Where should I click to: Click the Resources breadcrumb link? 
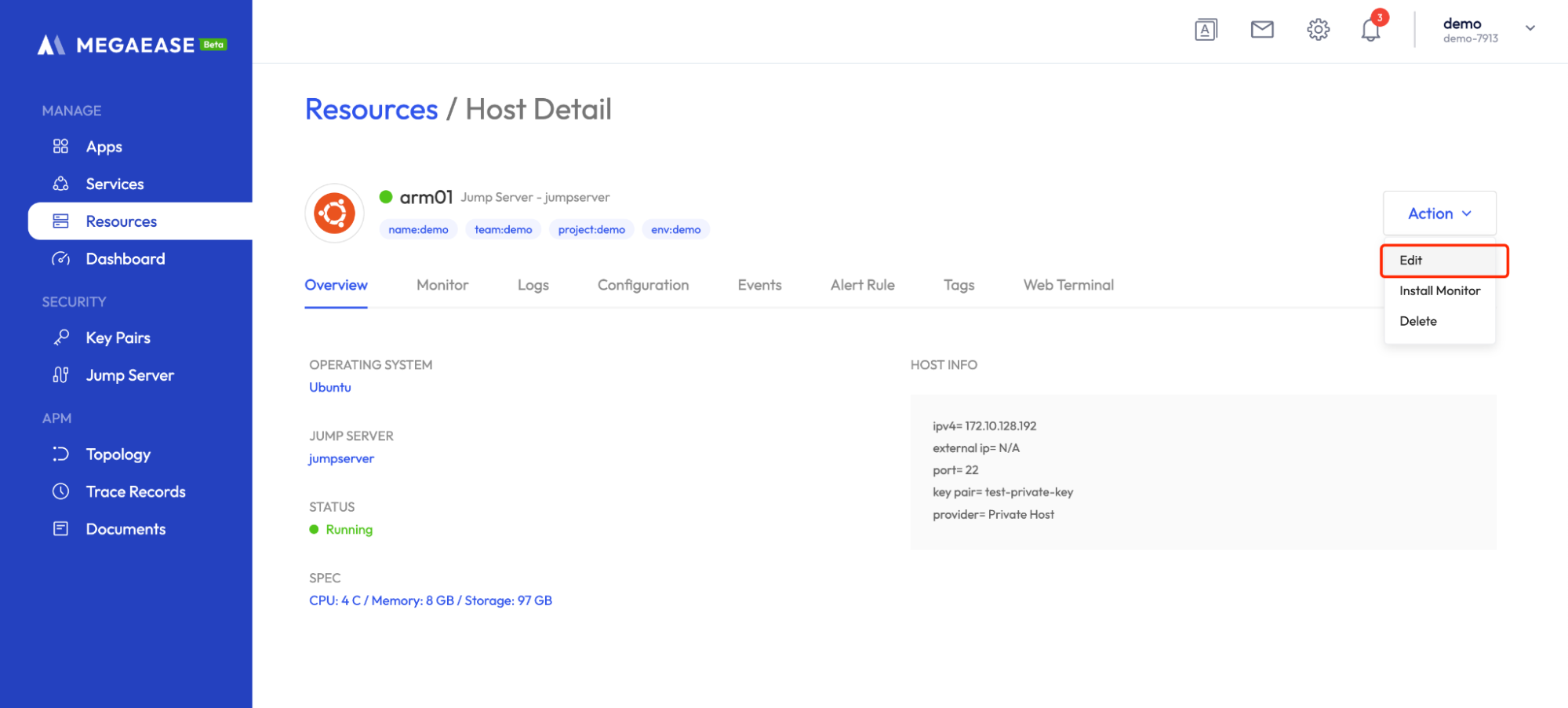[371, 109]
